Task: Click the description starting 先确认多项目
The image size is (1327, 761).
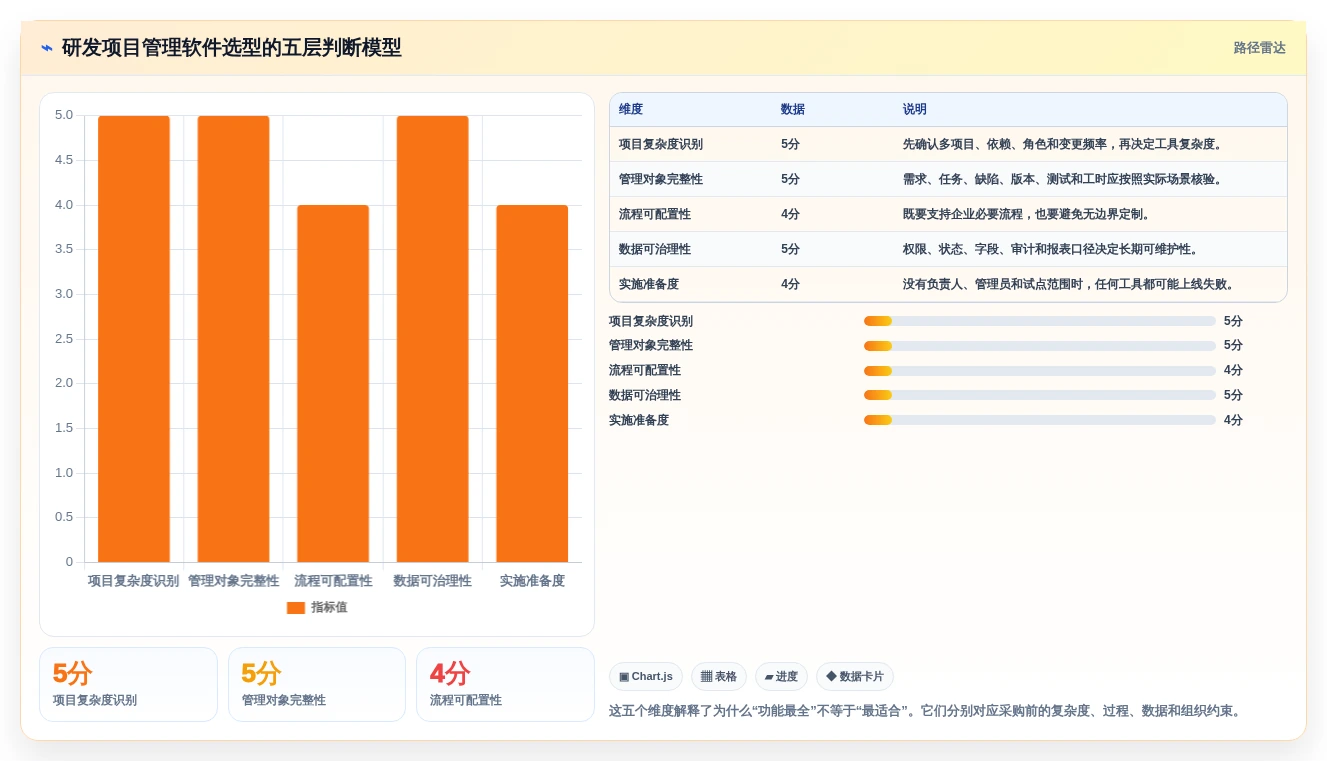Action: click(1063, 144)
